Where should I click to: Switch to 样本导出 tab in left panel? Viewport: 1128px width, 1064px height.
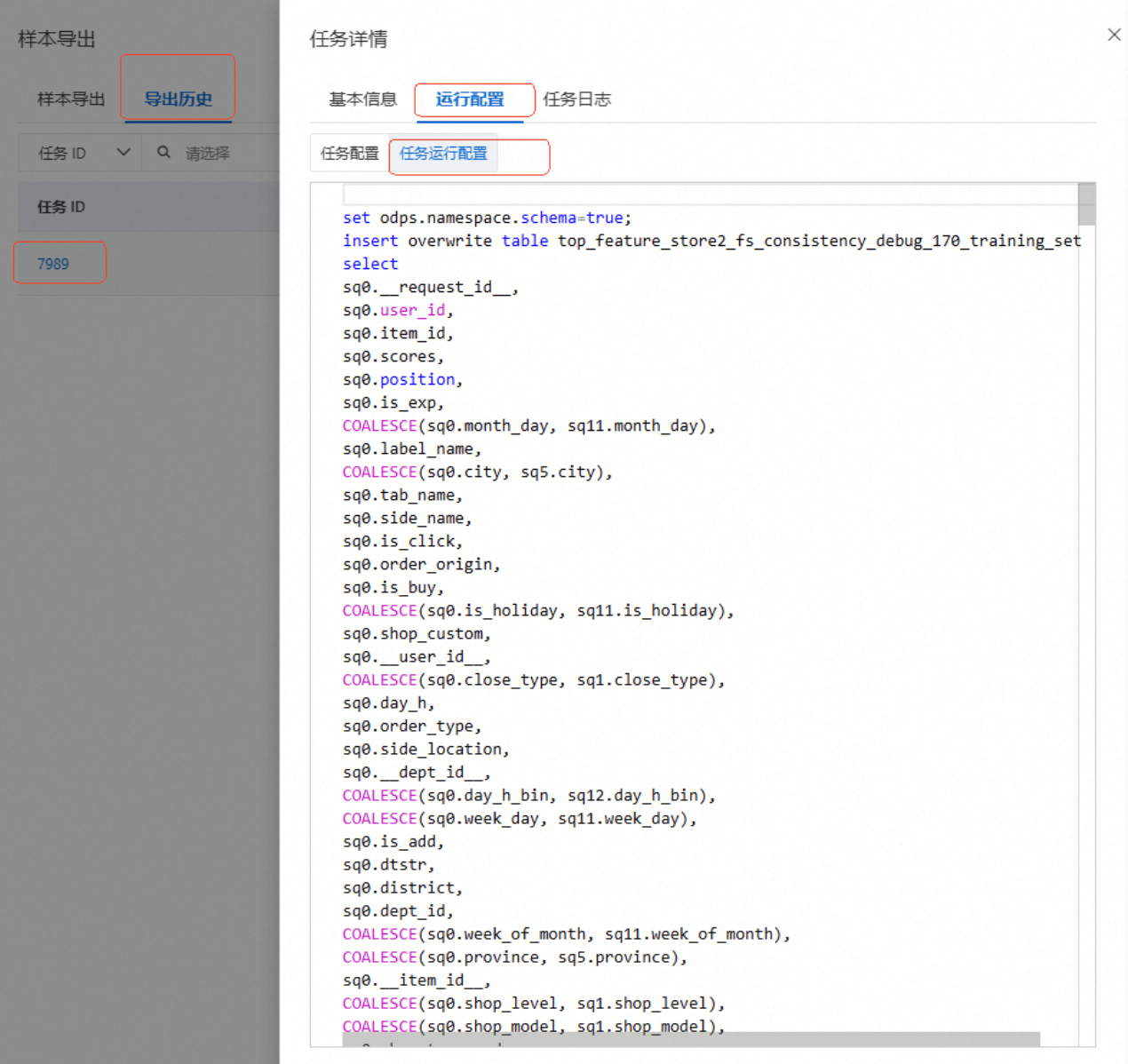[x=71, y=99]
